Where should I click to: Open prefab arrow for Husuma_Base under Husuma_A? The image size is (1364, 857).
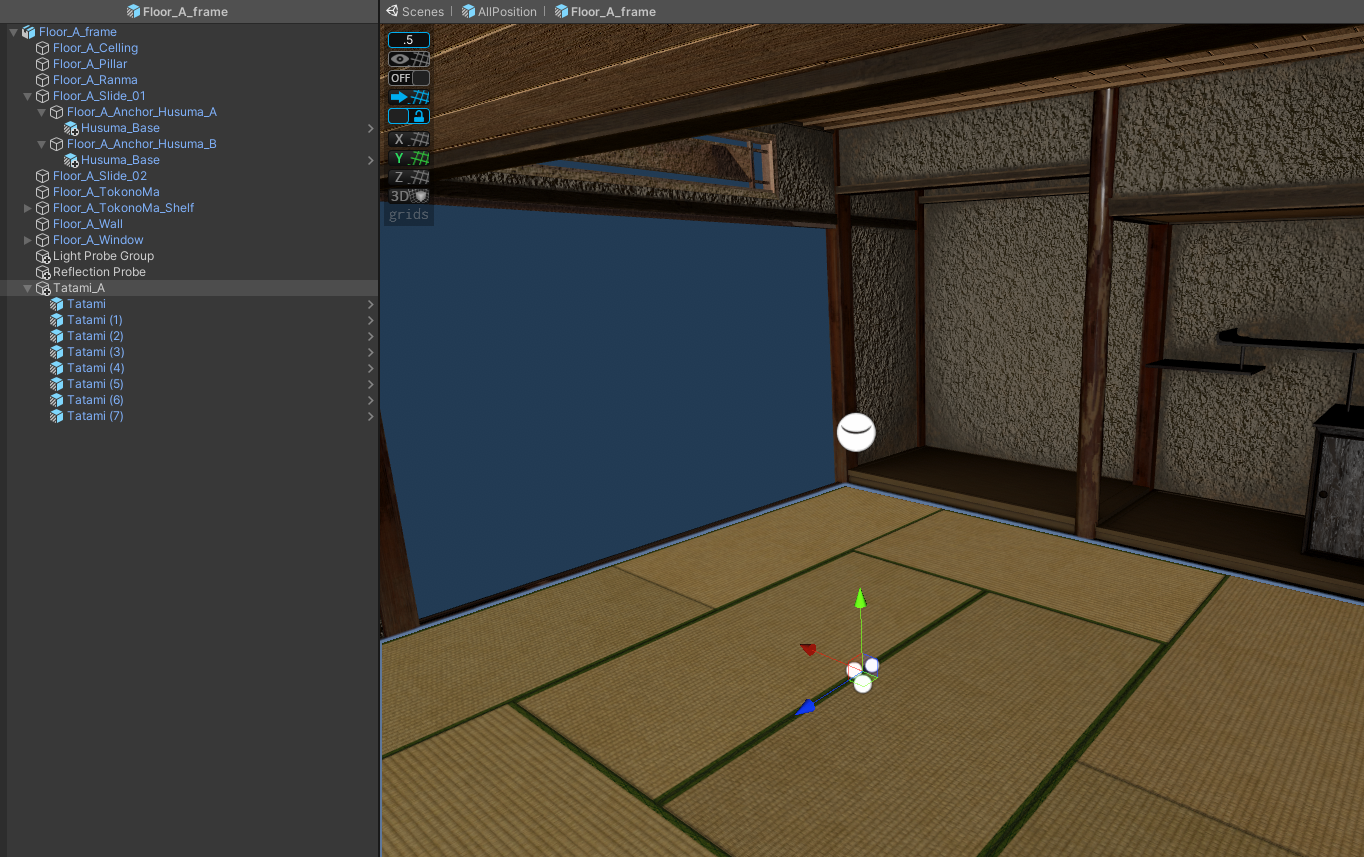370,128
